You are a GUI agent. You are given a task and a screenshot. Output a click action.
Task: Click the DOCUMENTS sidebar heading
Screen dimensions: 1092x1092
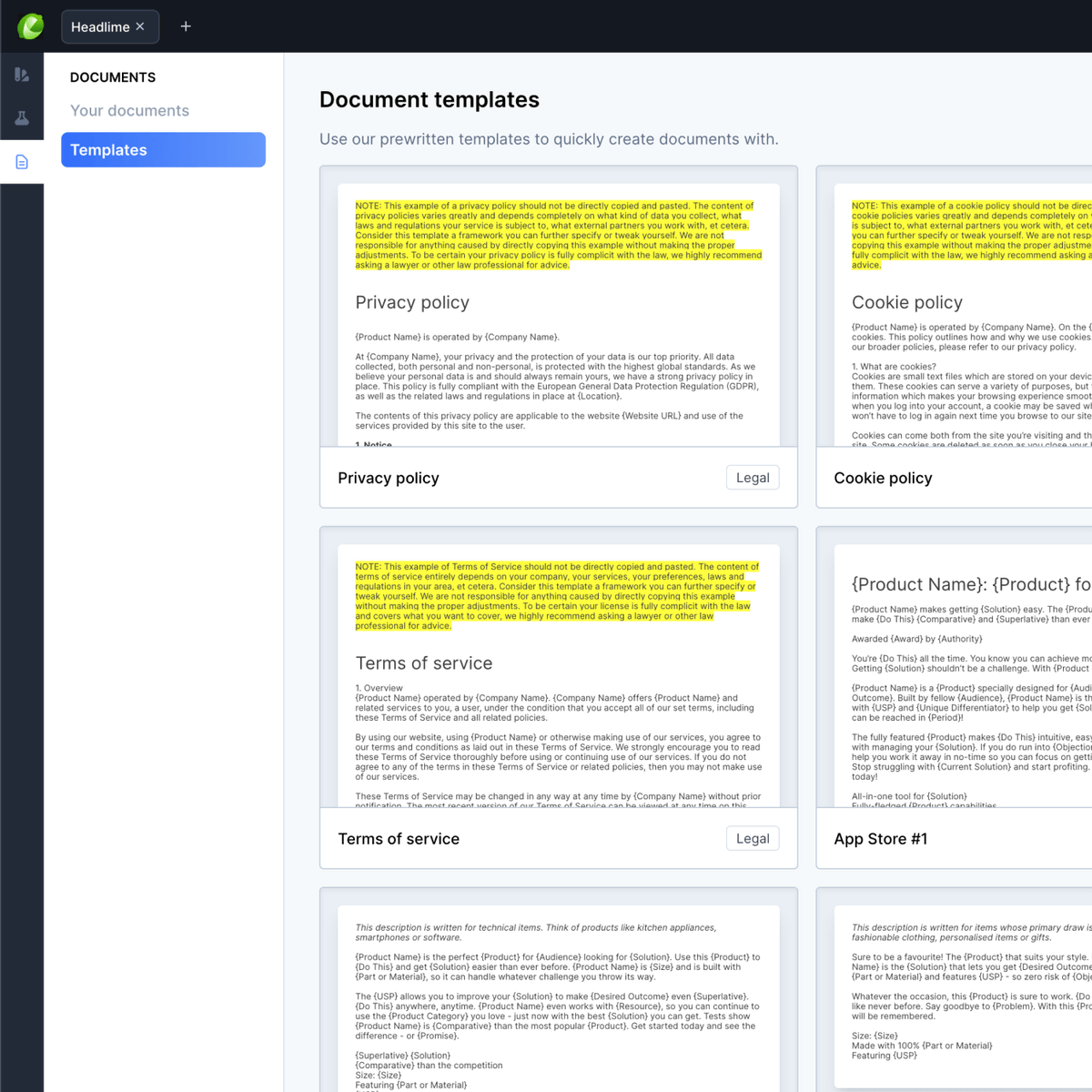coord(113,77)
